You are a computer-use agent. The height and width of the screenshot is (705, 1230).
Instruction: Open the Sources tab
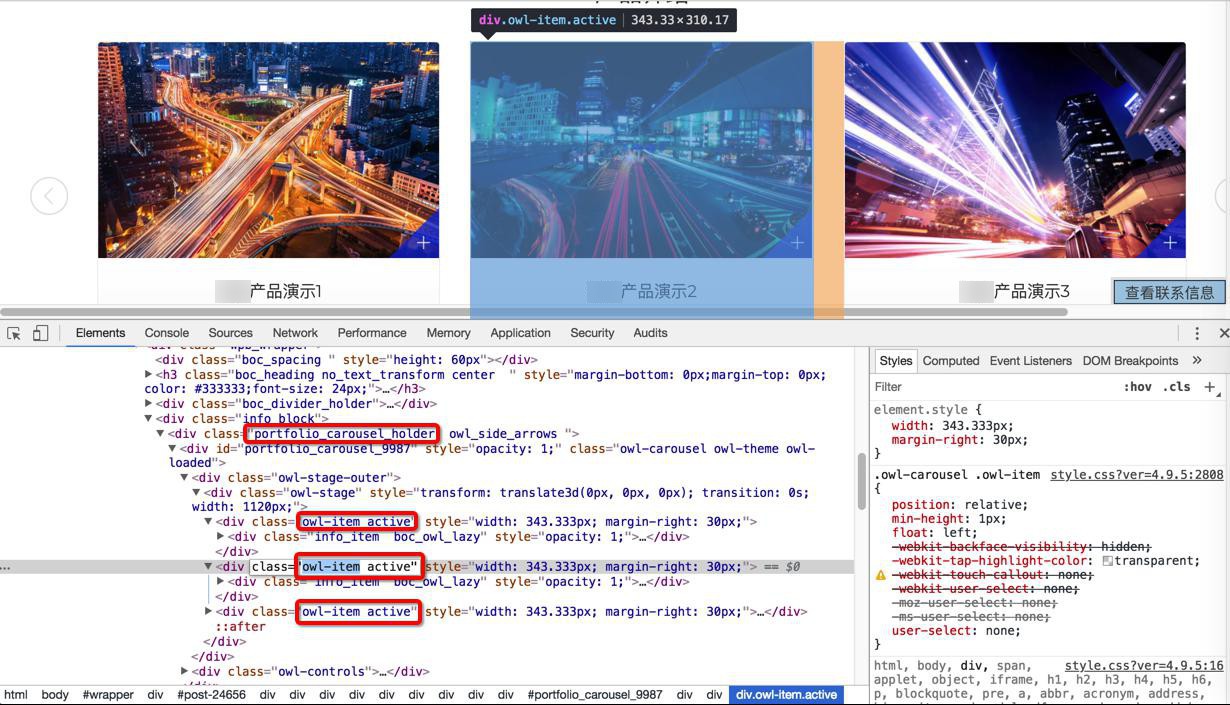(x=231, y=333)
